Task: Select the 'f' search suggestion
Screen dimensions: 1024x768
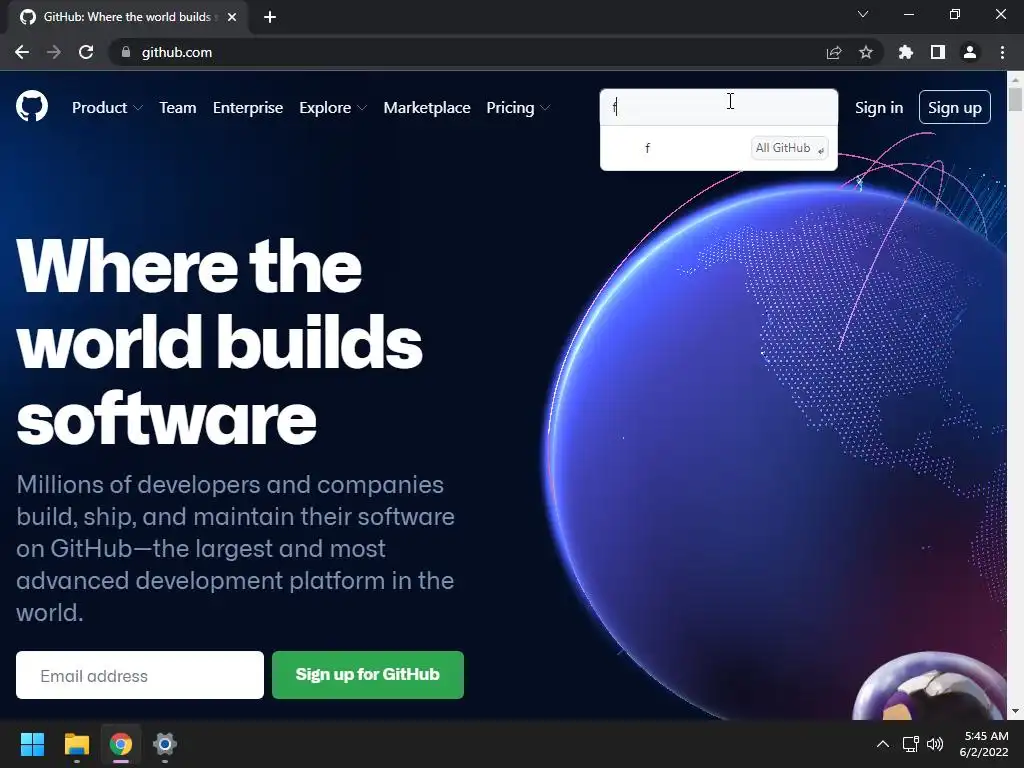Action: 718,148
